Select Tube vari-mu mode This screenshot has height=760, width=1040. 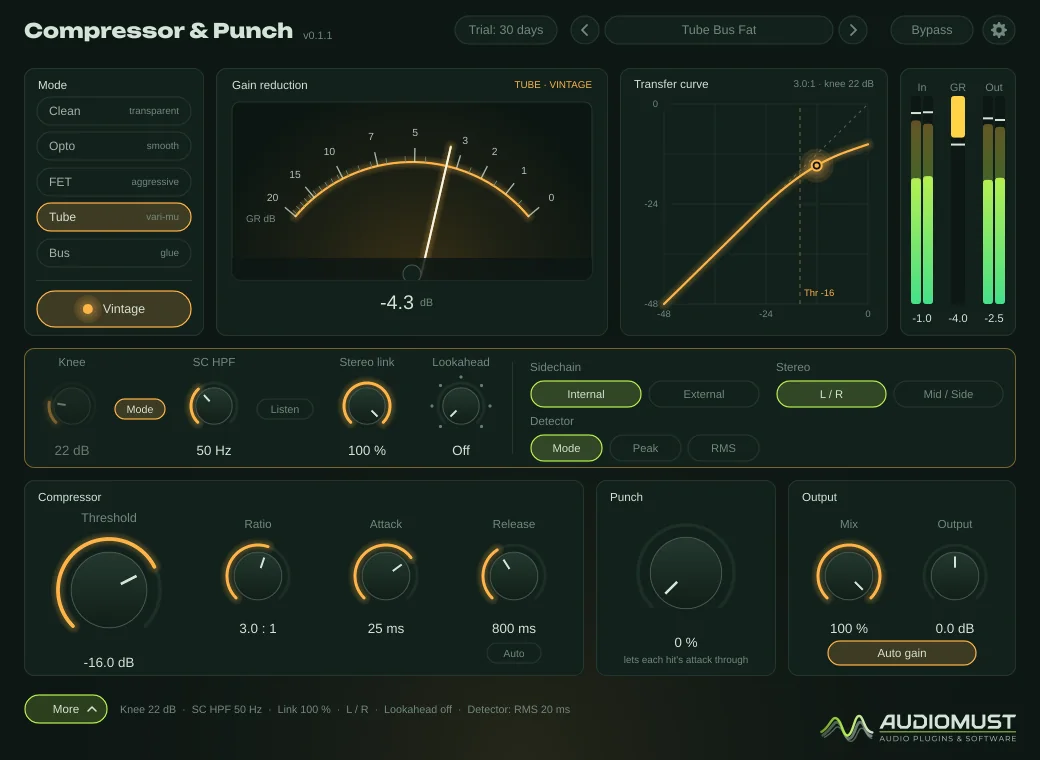[x=114, y=217]
